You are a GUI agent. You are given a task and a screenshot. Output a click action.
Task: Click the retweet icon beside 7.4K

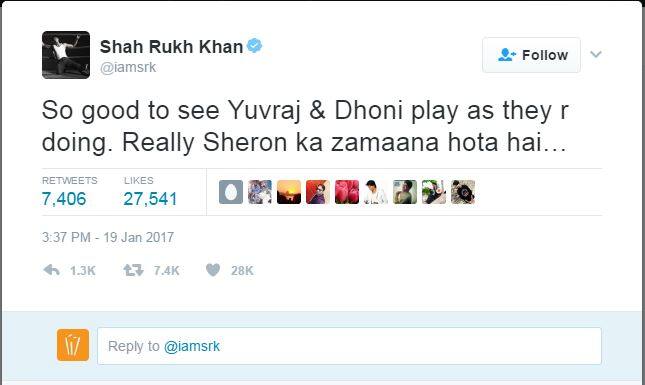click(x=133, y=270)
